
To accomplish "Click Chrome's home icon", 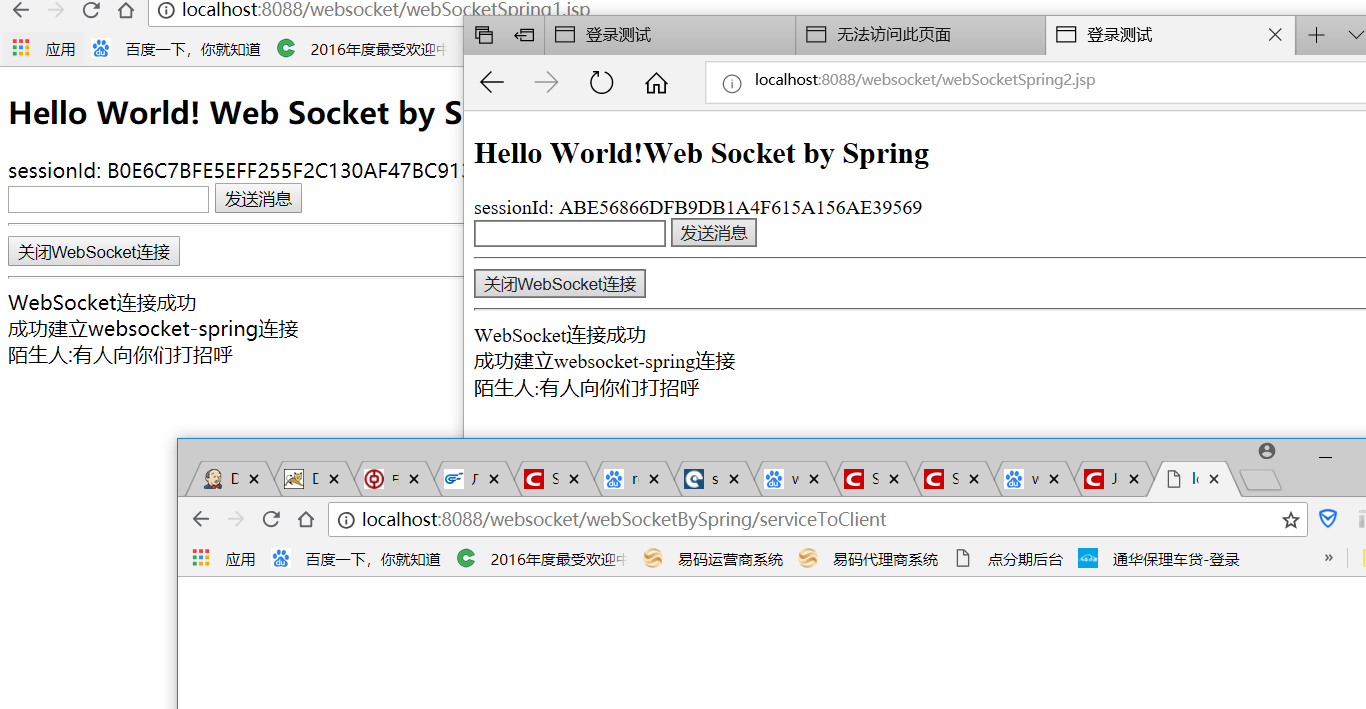I will (x=306, y=519).
